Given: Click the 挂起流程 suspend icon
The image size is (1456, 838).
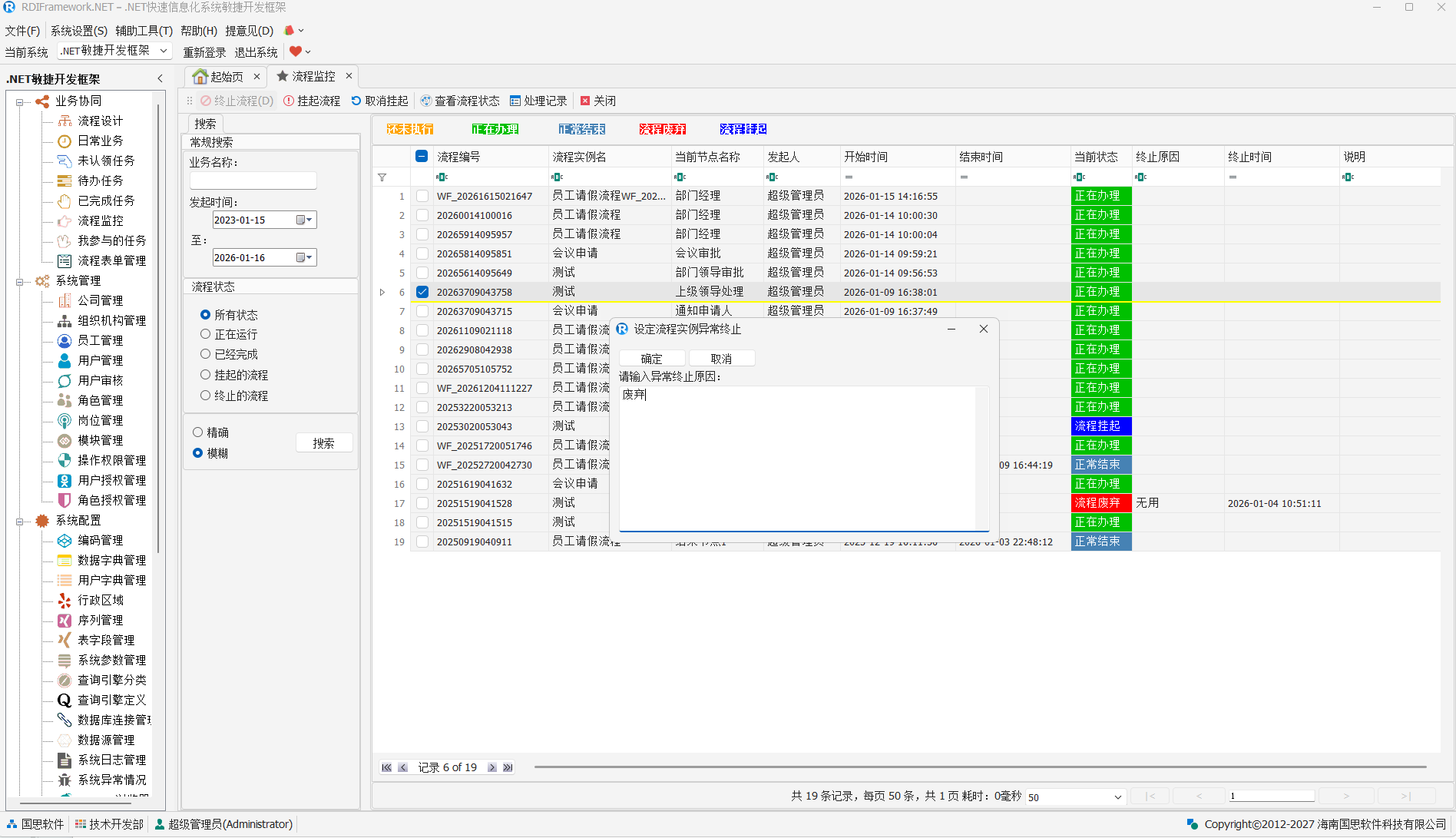Looking at the screenshot, I should 289,101.
